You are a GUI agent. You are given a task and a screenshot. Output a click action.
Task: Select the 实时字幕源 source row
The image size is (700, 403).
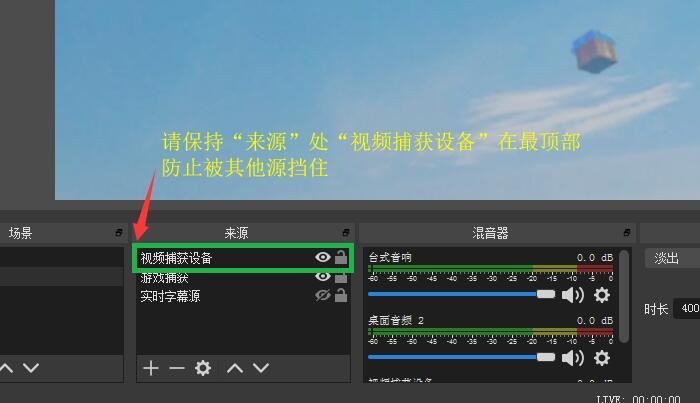coord(243,296)
